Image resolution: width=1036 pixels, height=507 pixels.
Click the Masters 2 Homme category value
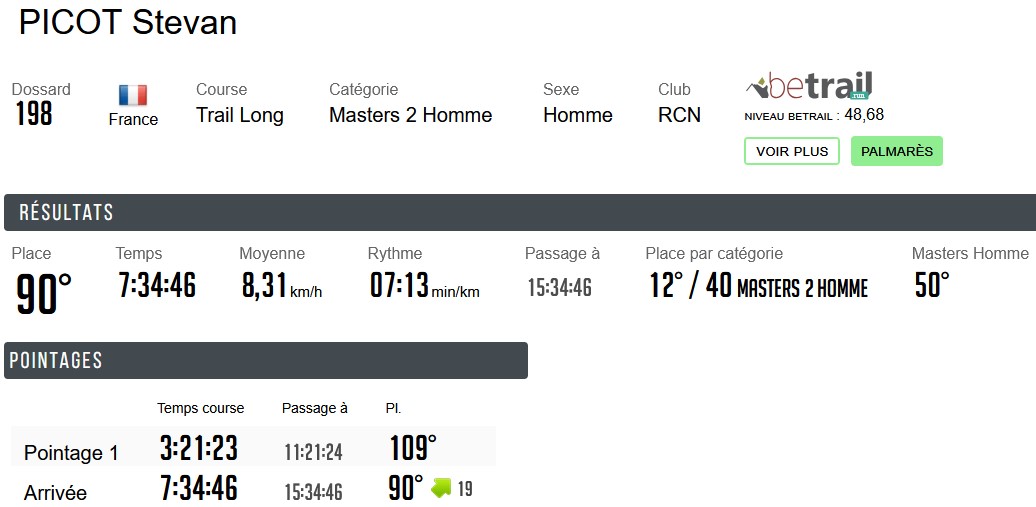pos(410,115)
